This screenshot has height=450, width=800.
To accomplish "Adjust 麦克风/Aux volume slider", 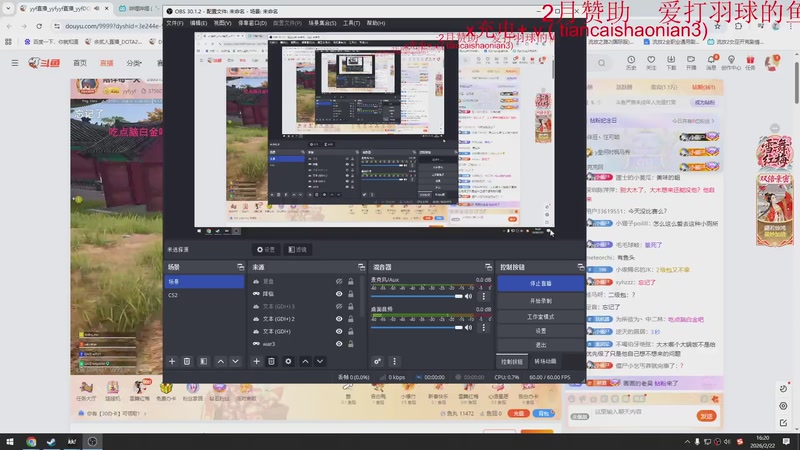I will (x=416, y=296).
